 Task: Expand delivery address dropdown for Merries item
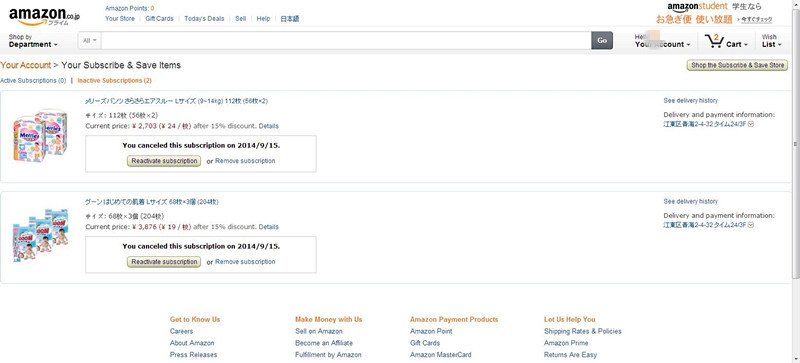[x=752, y=123]
